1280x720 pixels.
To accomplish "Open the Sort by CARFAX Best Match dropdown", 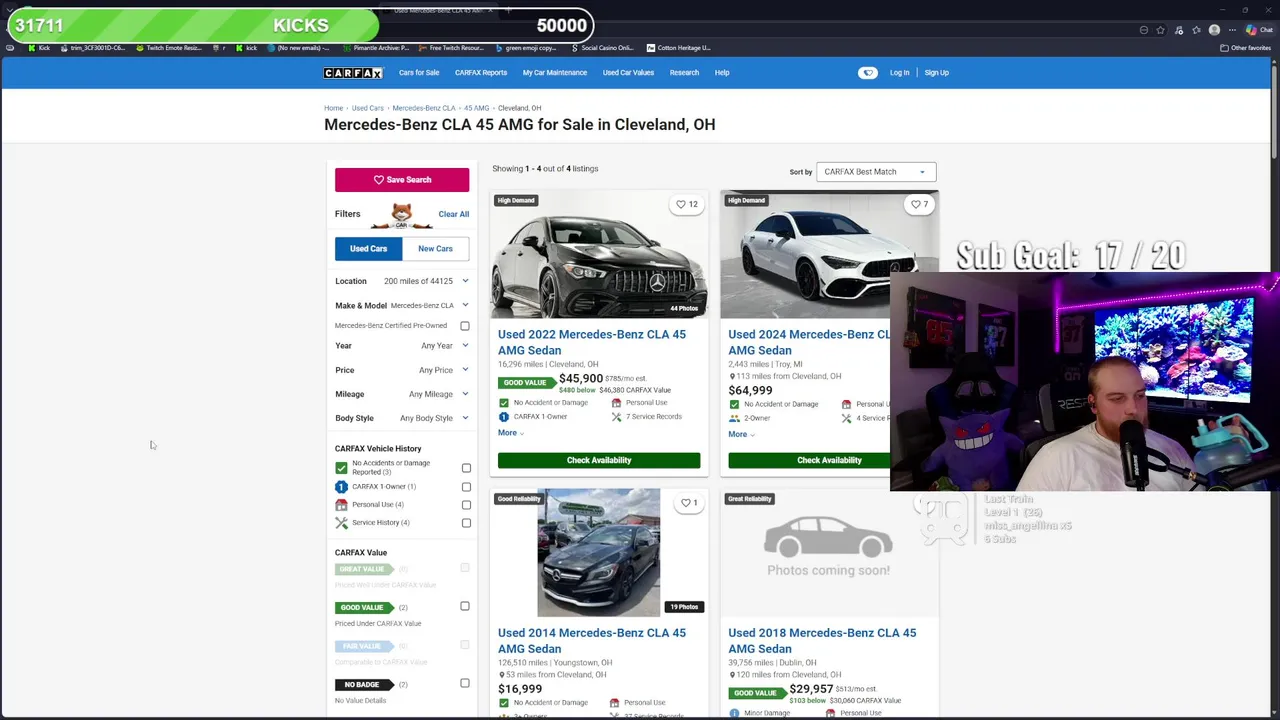I will tap(876, 172).
